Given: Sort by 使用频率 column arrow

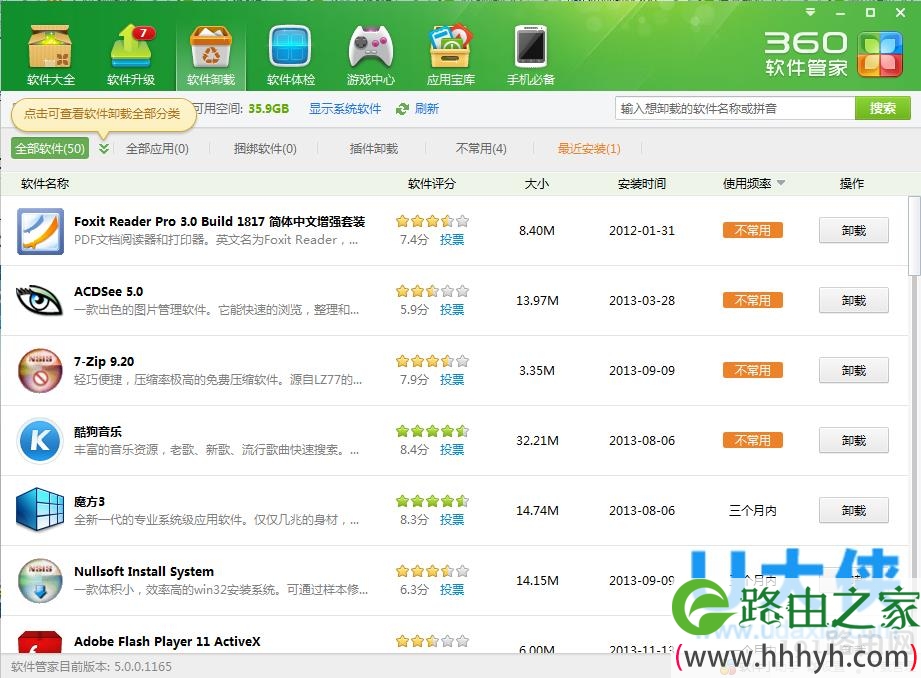Looking at the screenshot, I should (x=781, y=183).
